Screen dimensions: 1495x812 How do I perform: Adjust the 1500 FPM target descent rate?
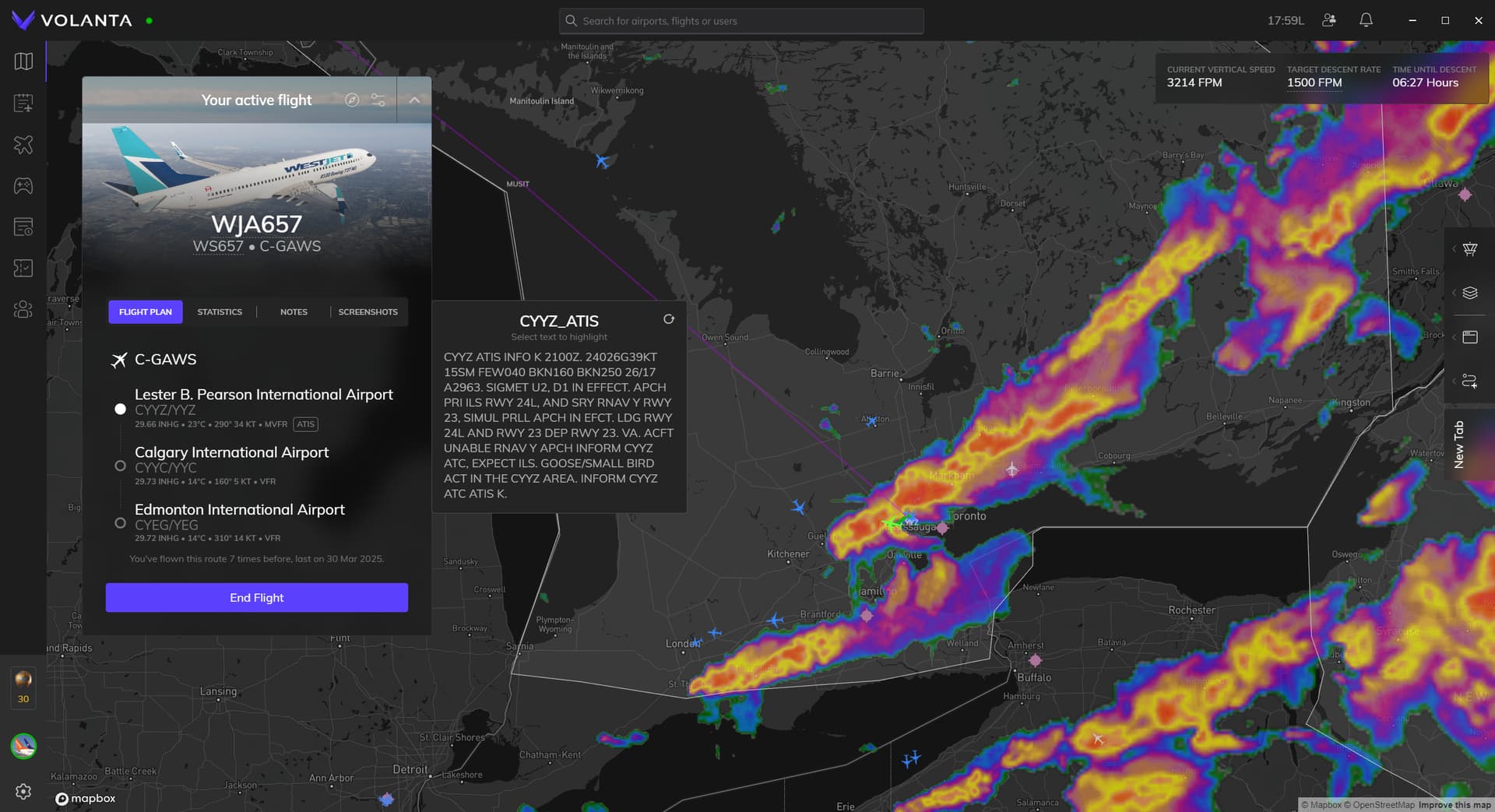click(1314, 83)
